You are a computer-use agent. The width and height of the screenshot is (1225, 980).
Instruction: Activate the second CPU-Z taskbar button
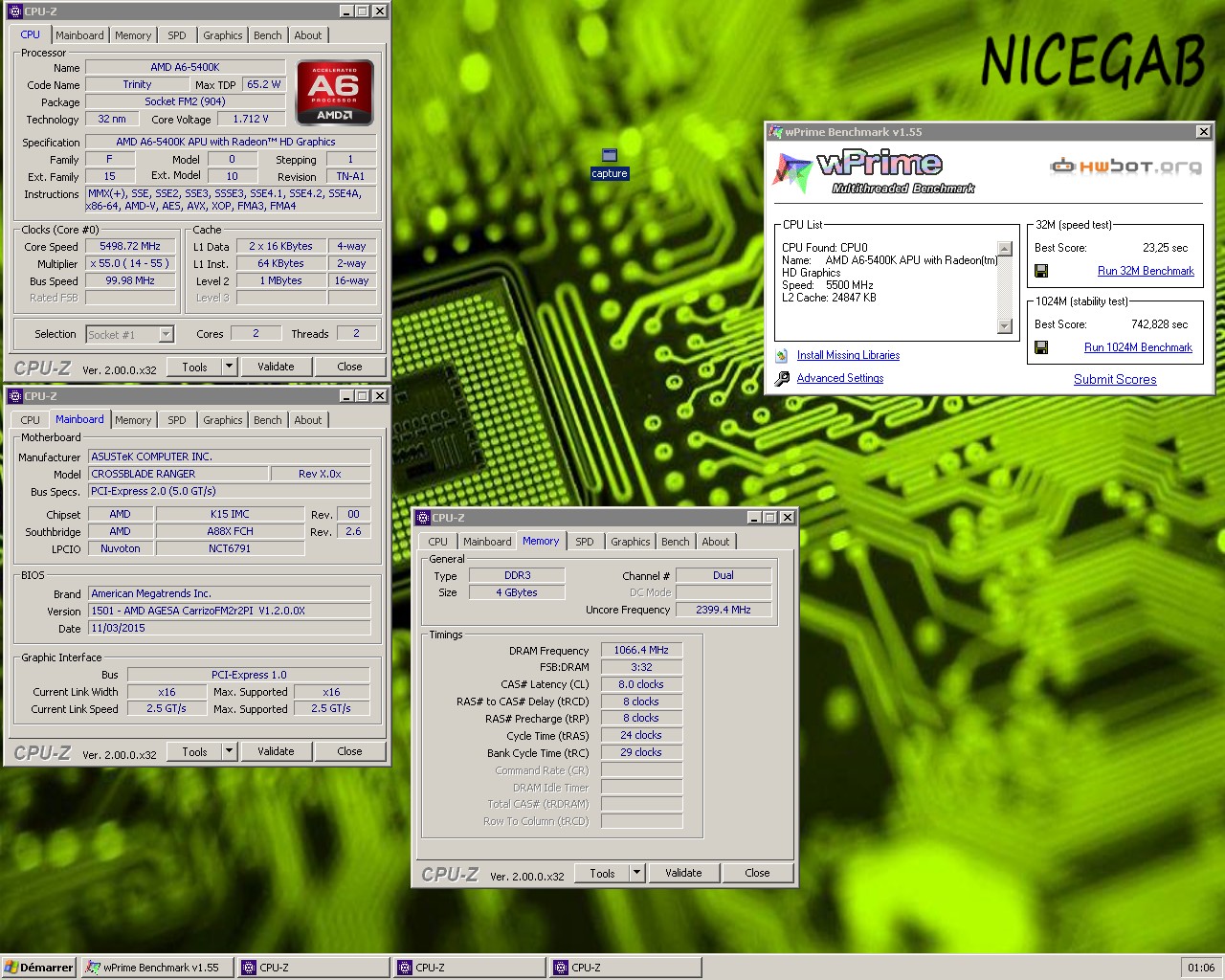[x=470, y=968]
